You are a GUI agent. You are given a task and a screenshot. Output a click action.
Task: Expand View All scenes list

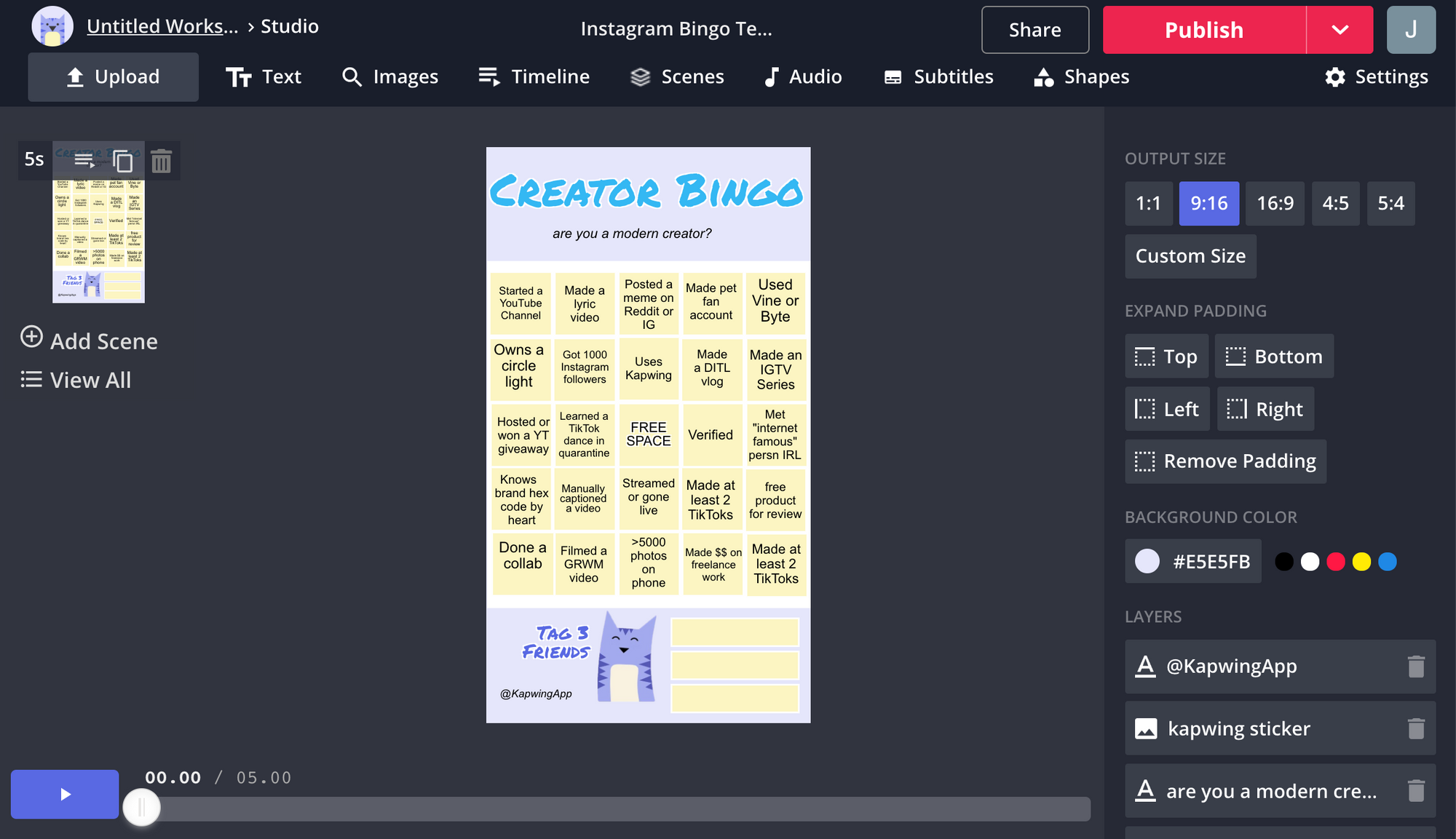tap(76, 380)
